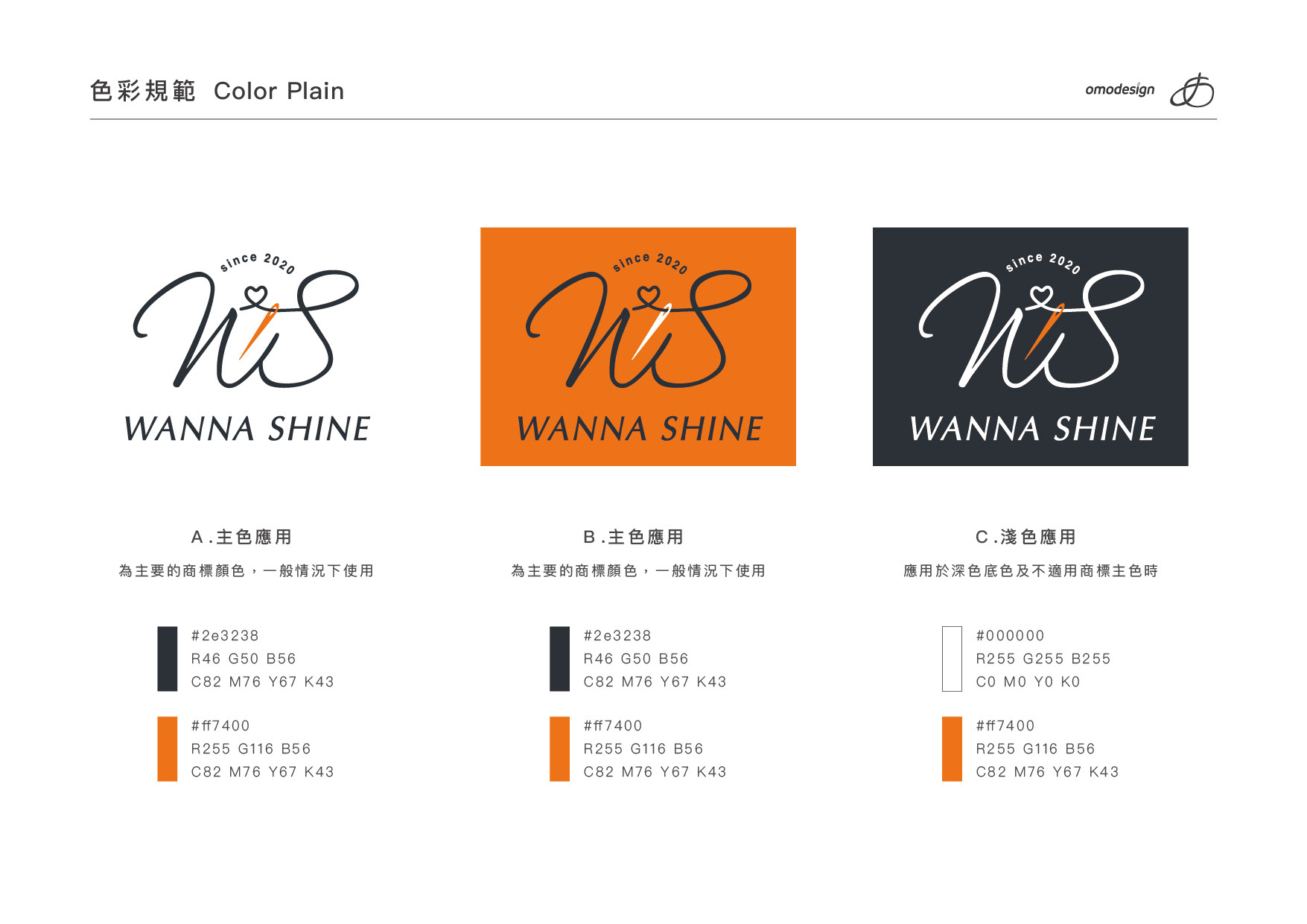Pick the dark #2e3238 swatch under section B
The width and height of the screenshot is (1307, 924).
click(x=560, y=659)
